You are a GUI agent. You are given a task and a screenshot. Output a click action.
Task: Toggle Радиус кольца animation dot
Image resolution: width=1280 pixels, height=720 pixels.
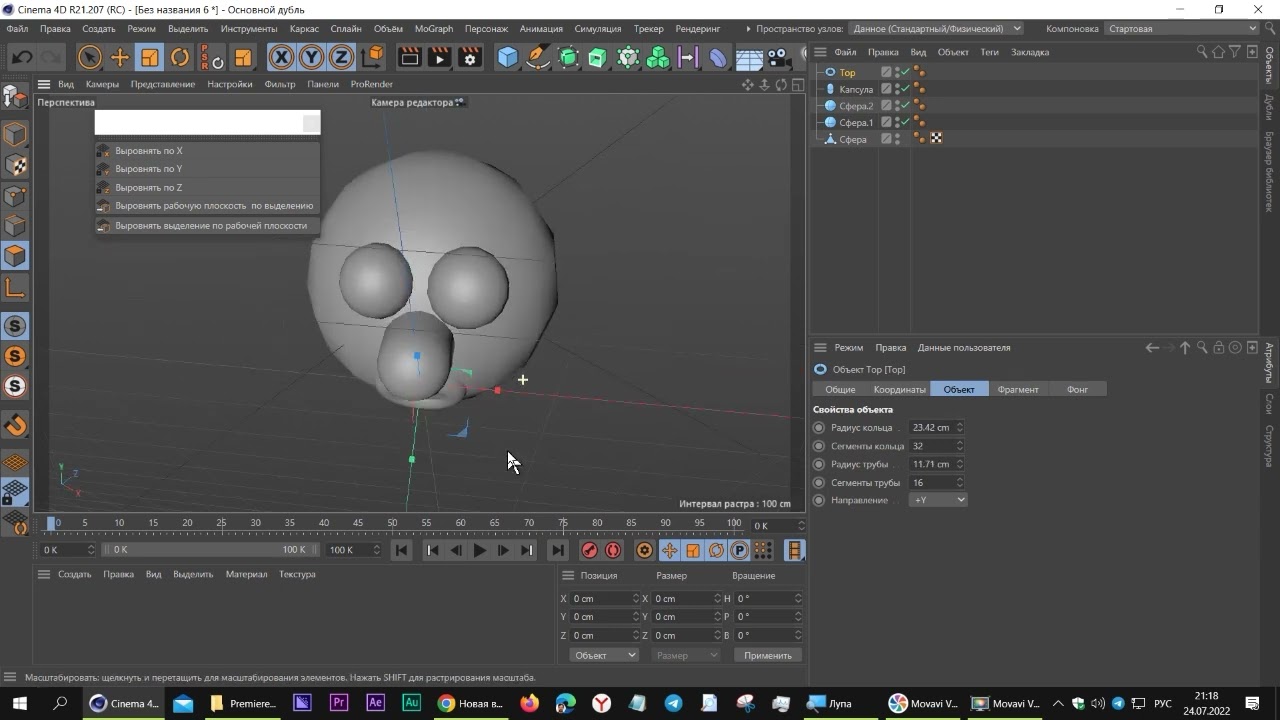click(x=819, y=427)
